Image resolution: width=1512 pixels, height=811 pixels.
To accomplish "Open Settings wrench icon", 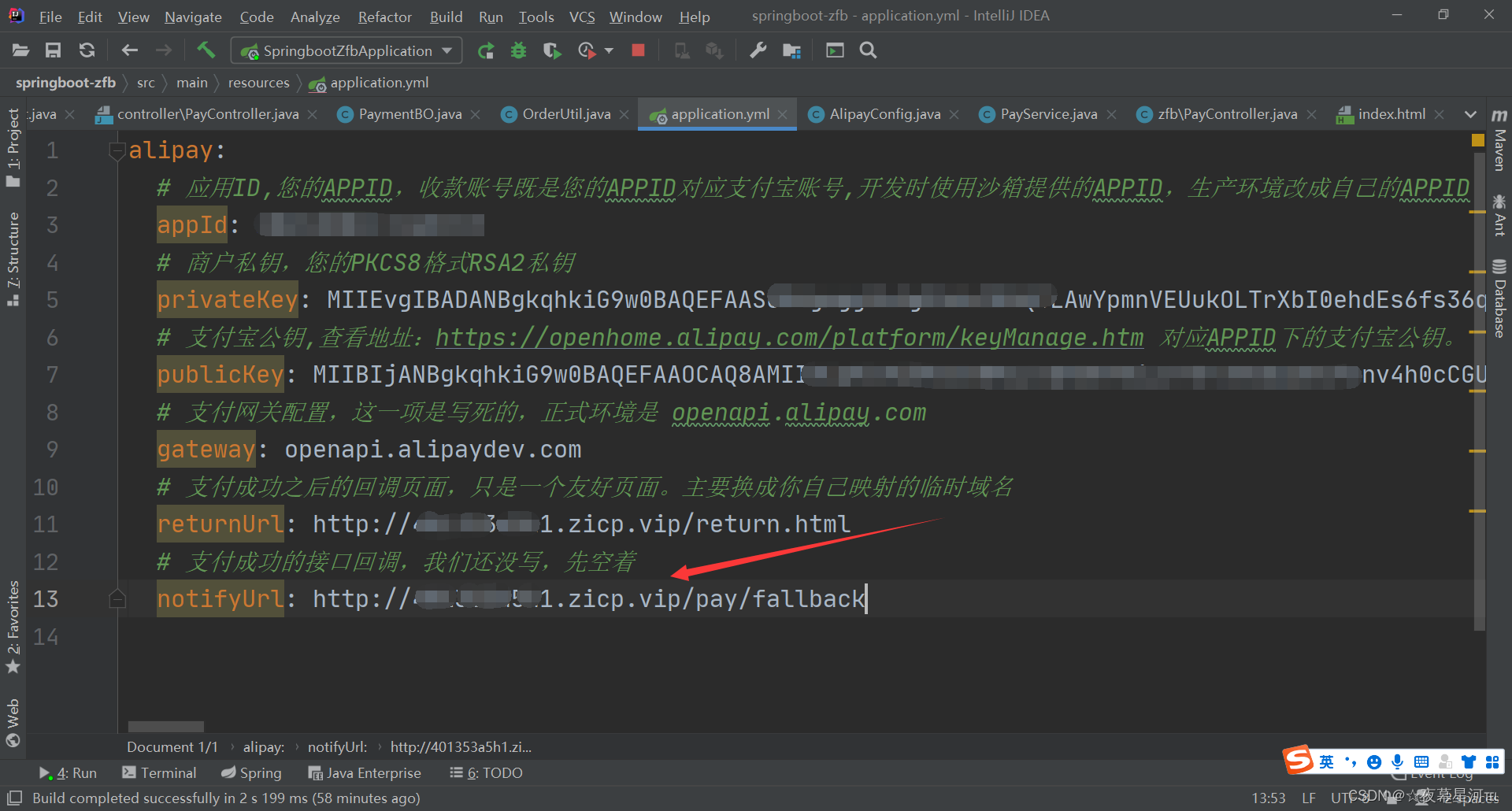I will [758, 50].
